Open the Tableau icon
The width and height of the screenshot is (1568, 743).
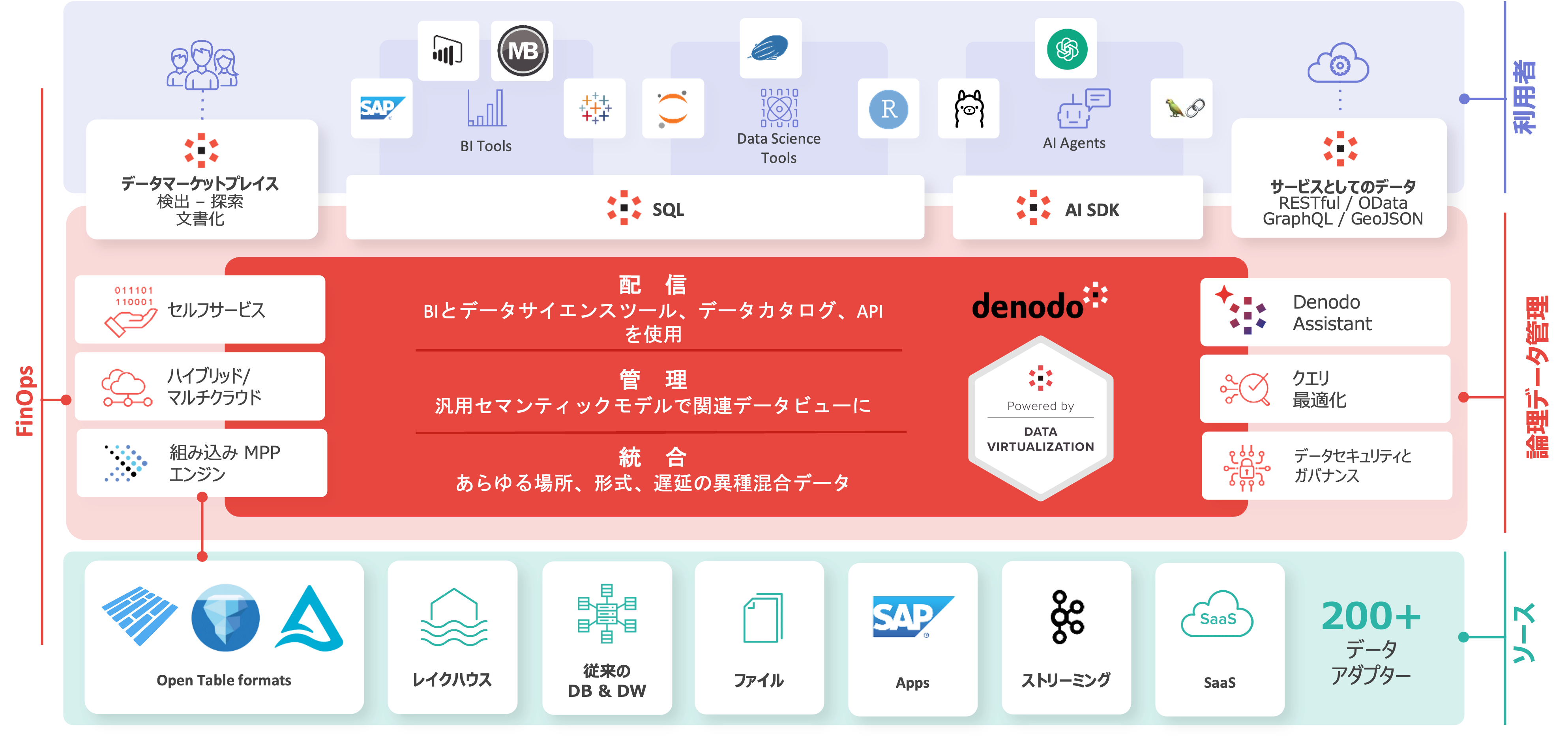pyautogui.click(x=595, y=110)
